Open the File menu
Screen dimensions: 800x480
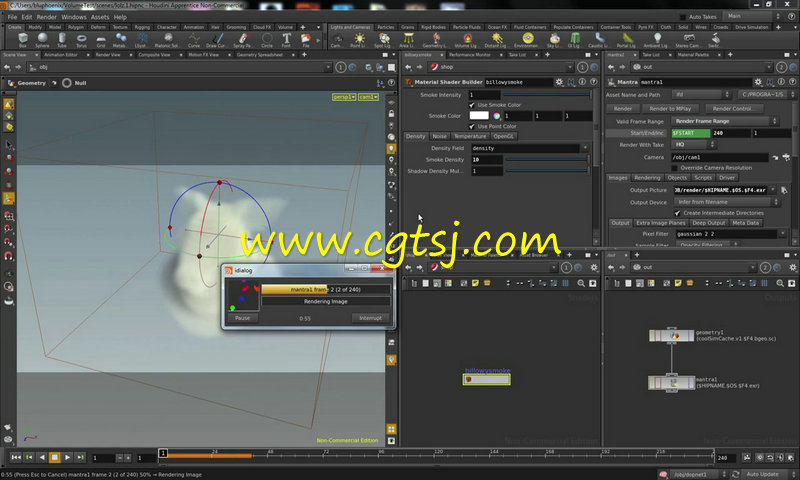point(12,17)
